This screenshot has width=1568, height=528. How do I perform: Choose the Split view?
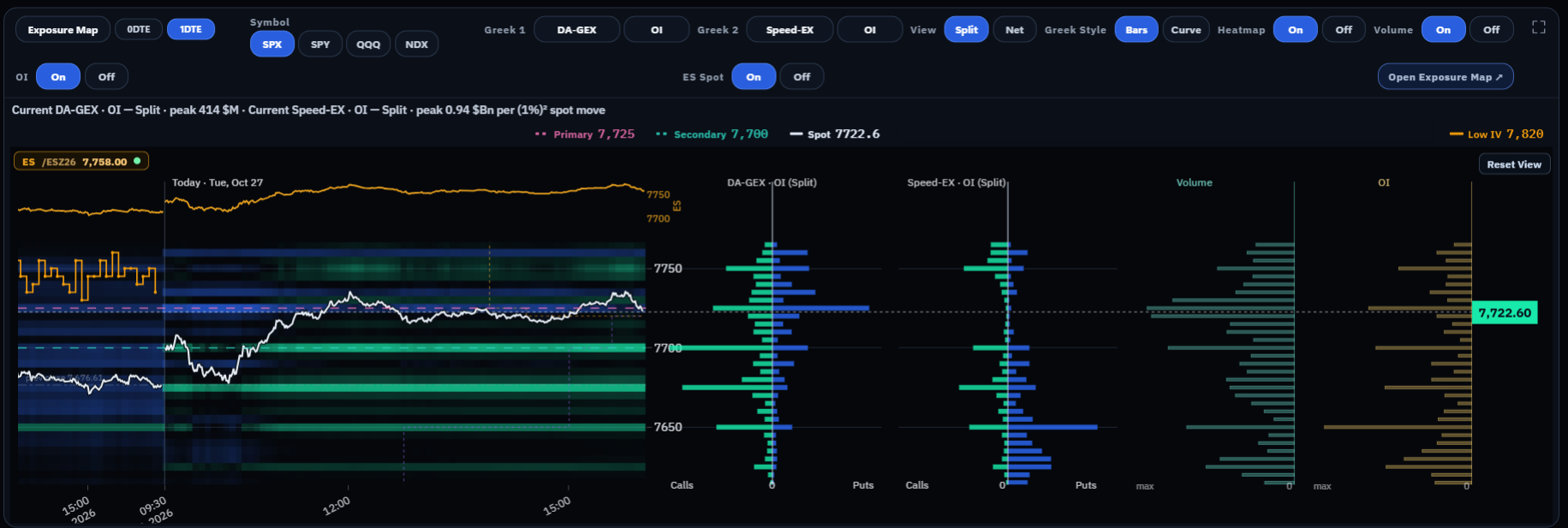click(967, 30)
